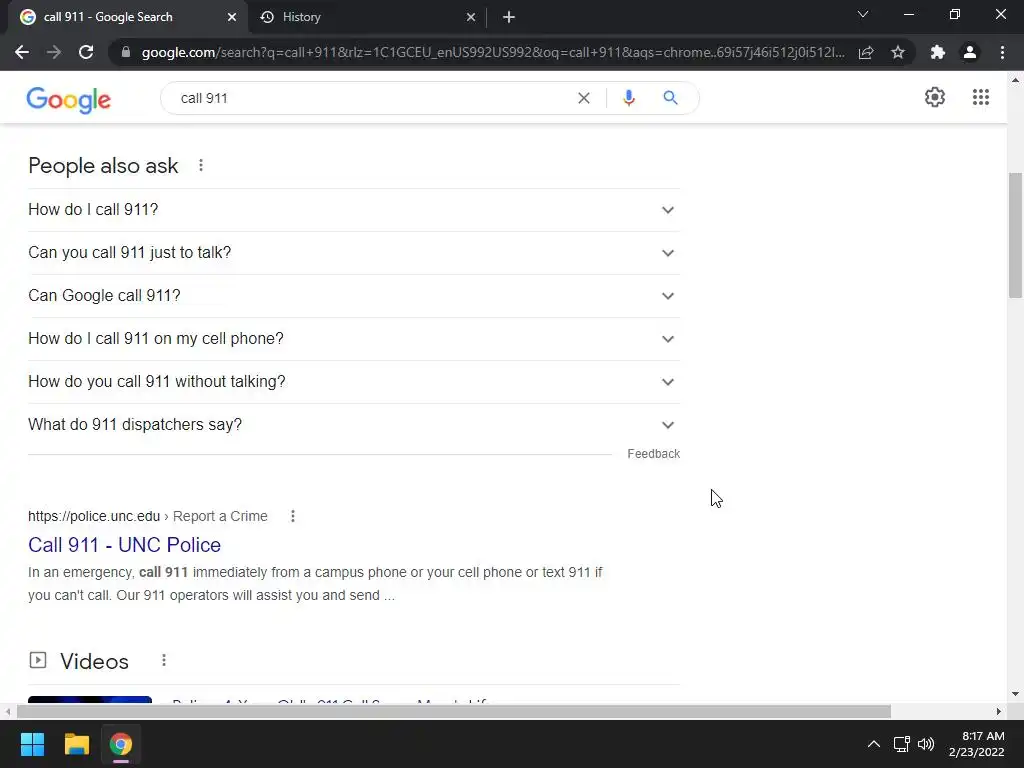Open Google quick settings gear

click(x=935, y=97)
